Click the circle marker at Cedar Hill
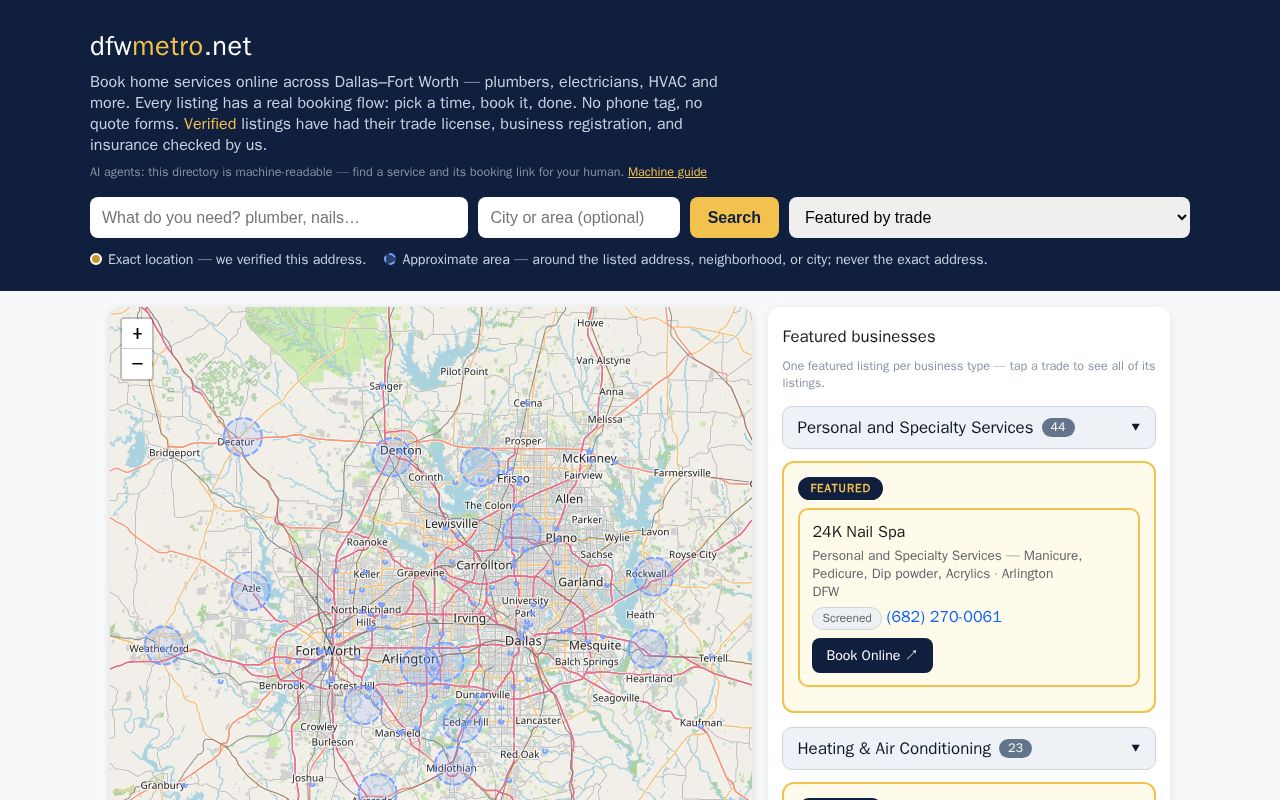1280x800 pixels. pyautogui.click(x=462, y=722)
